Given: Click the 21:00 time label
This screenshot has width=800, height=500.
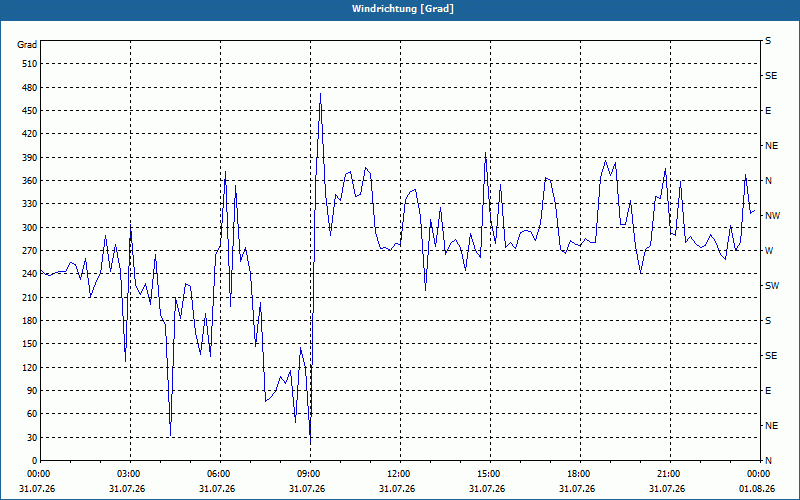Looking at the screenshot, I should tap(667, 474).
